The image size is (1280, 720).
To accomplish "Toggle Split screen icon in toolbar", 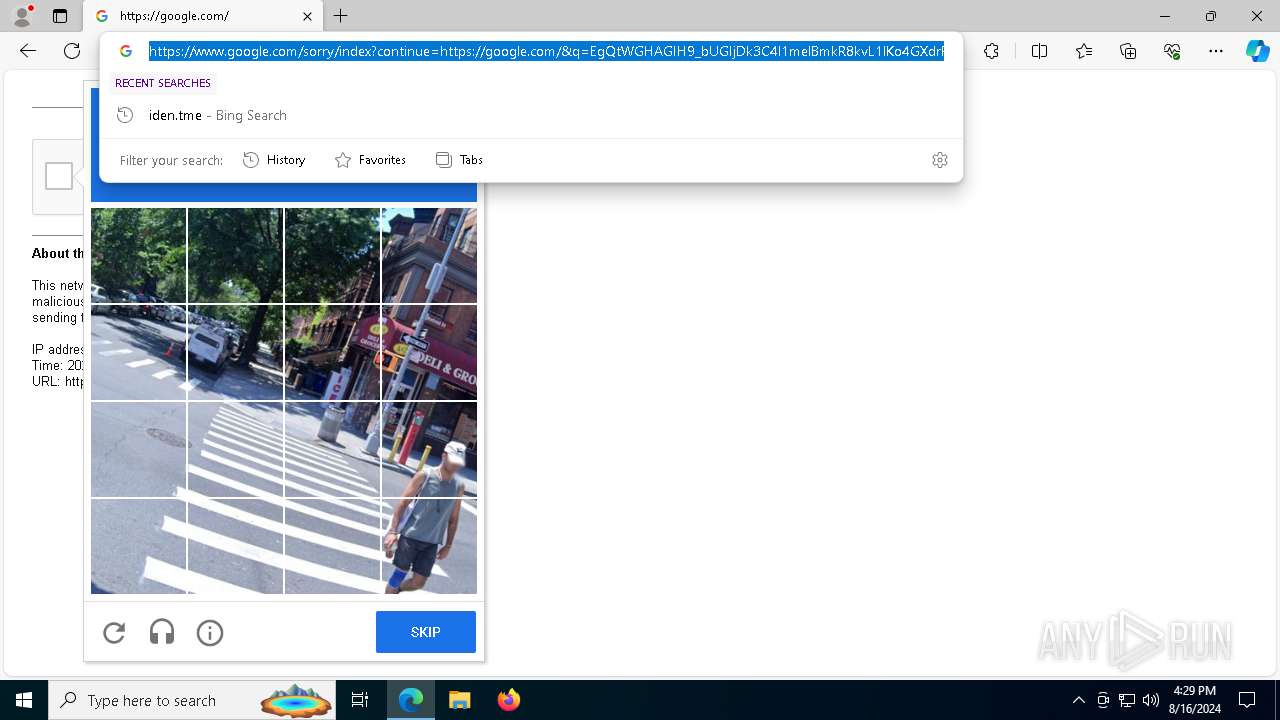I will (x=1039, y=51).
